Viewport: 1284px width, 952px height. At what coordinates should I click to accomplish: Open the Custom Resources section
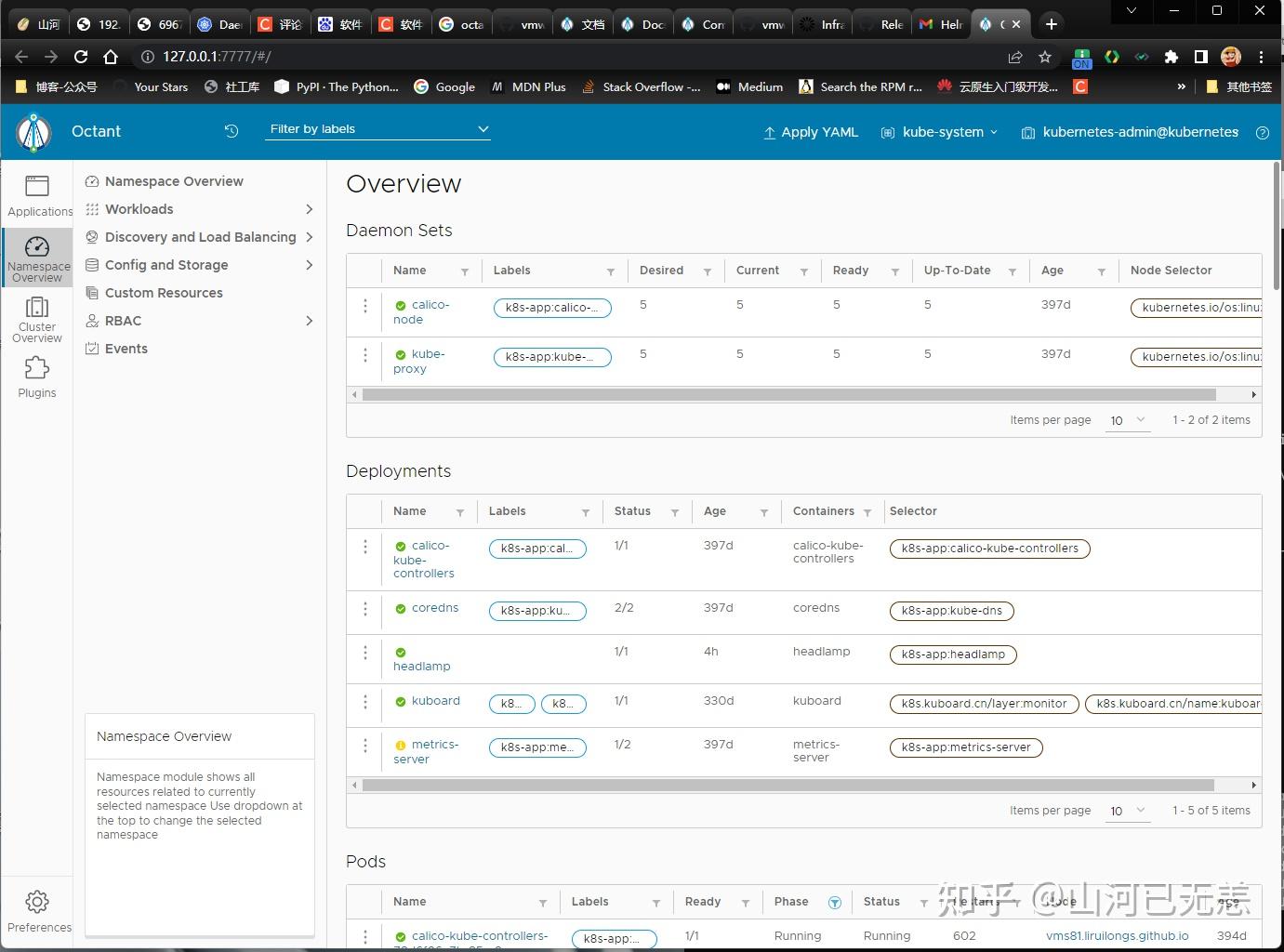point(164,292)
